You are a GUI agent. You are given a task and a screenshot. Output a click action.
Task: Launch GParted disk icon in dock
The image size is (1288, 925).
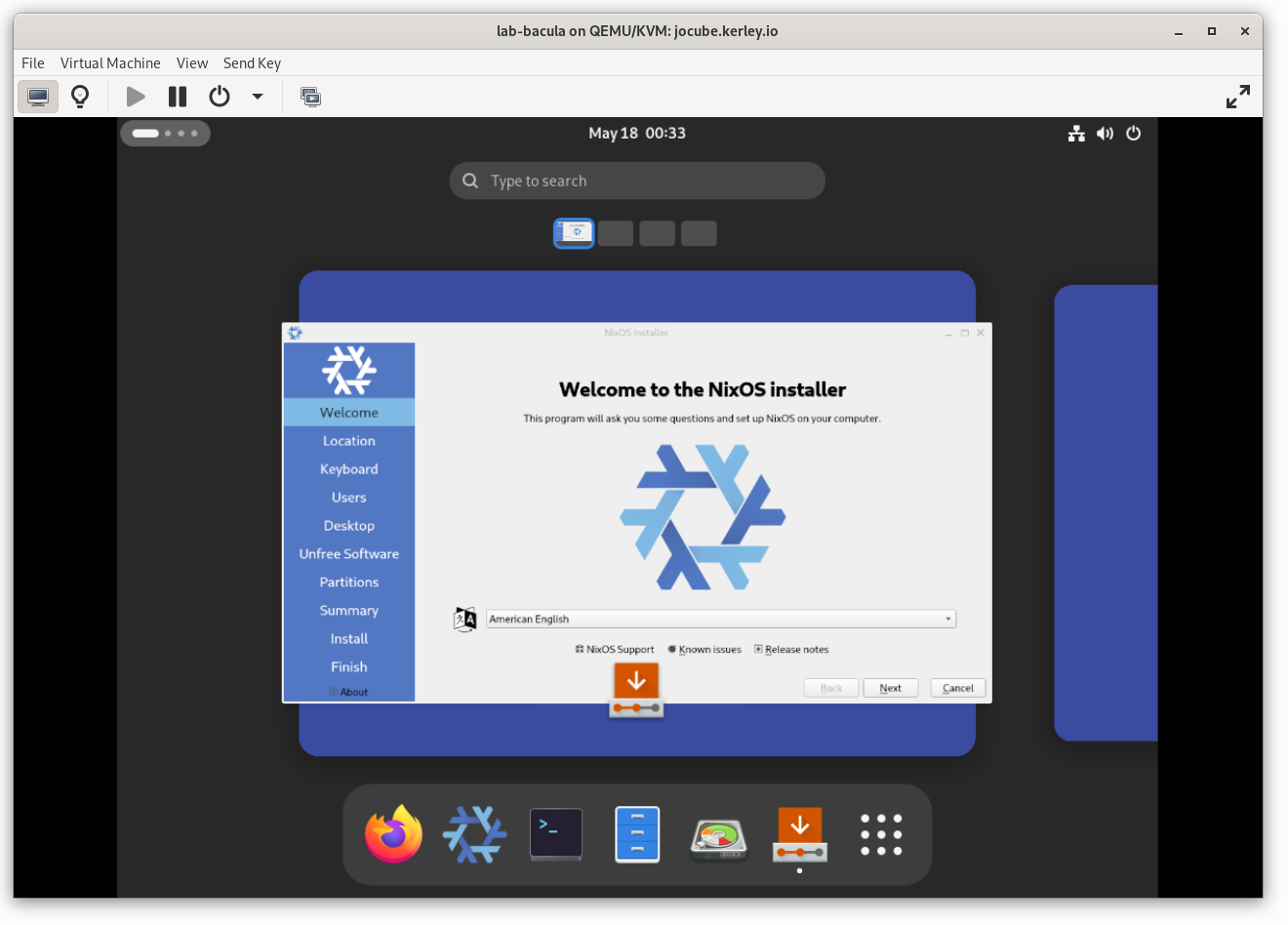click(718, 837)
